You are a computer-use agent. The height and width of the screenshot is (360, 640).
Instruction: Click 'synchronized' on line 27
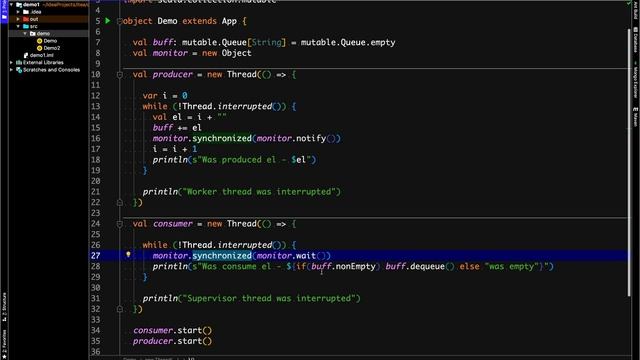pos(222,256)
